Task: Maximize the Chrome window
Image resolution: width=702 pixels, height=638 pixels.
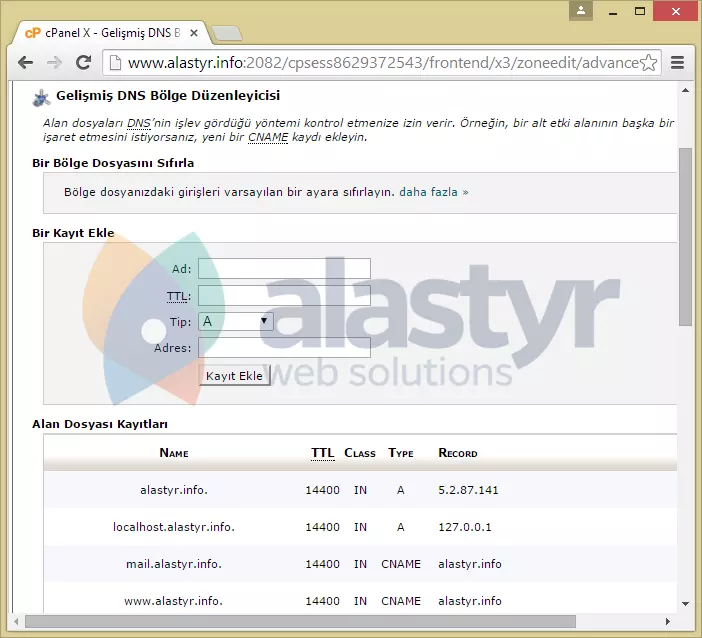Action: click(640, 11)
